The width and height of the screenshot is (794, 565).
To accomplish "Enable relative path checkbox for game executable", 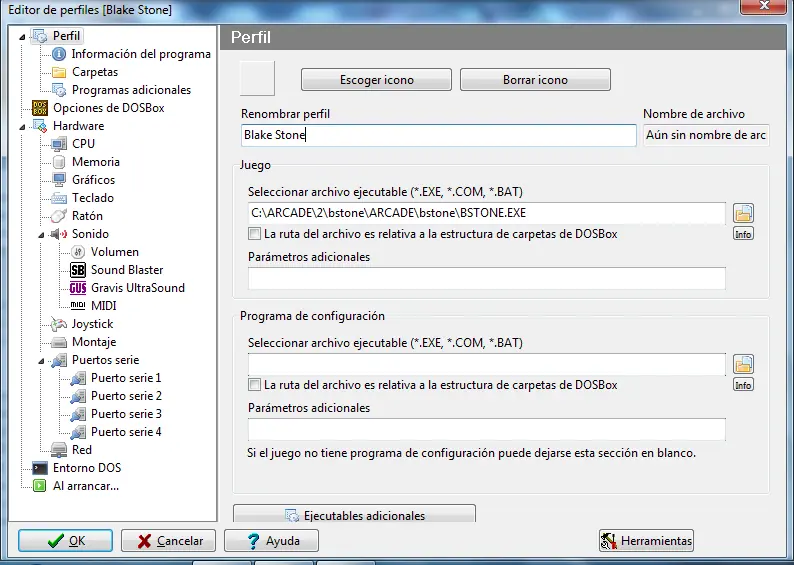I will pos(254,234).
